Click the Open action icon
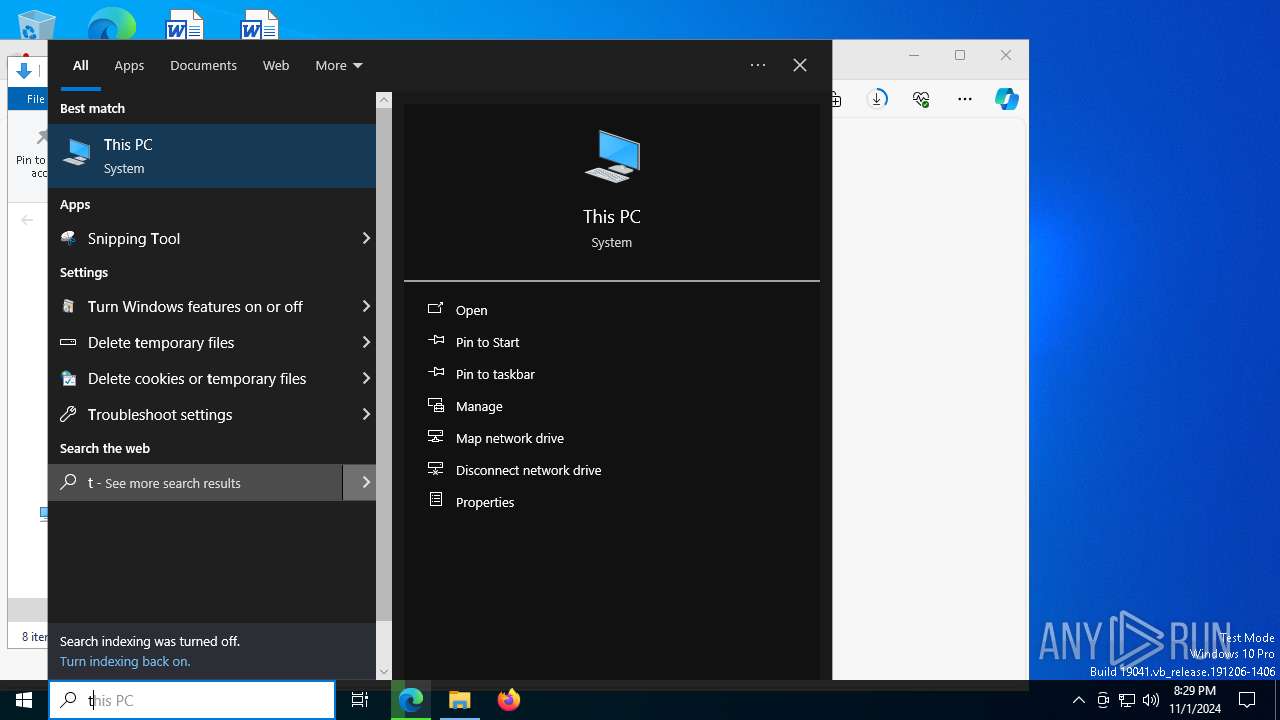The image size is (1280, 720). tap(435, 309)
